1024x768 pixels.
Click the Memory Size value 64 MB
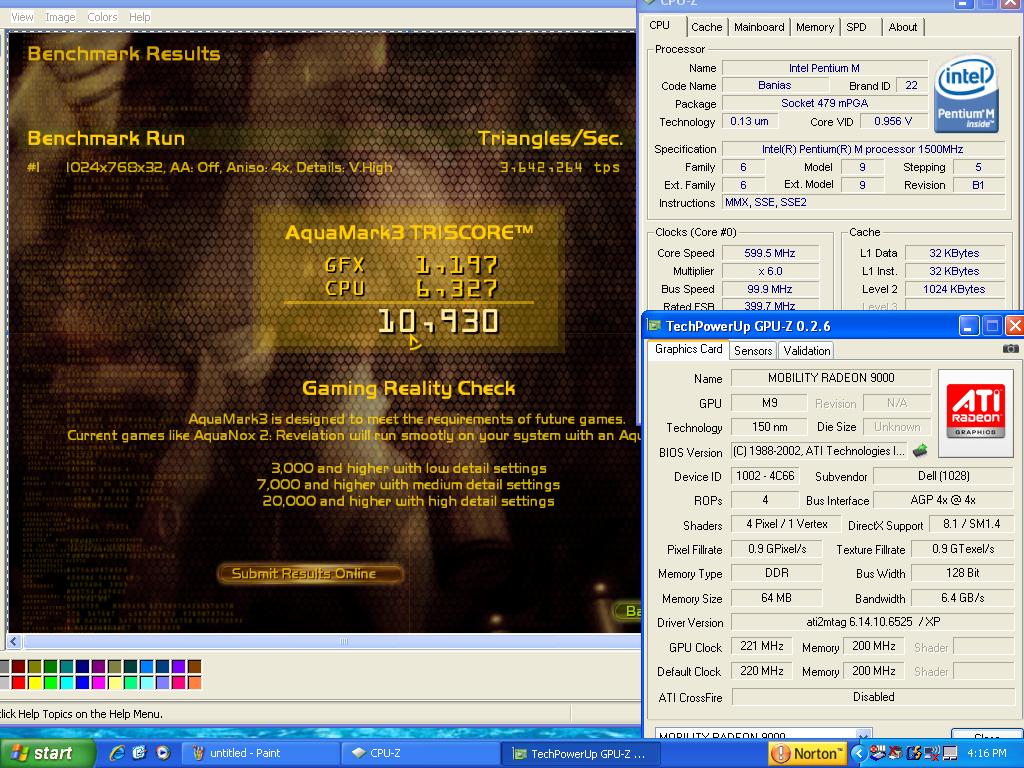[x=776, y=598]
